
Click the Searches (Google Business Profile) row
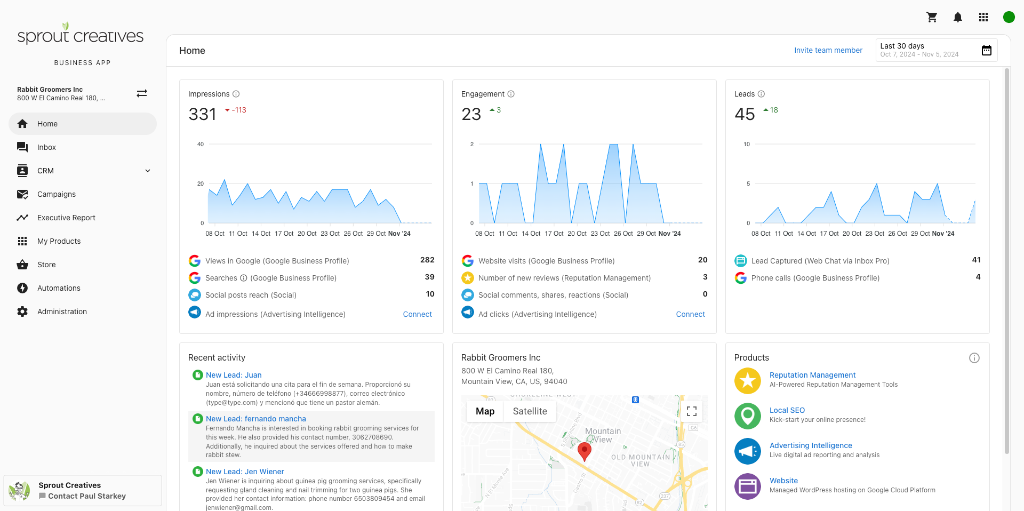[312, 278]
